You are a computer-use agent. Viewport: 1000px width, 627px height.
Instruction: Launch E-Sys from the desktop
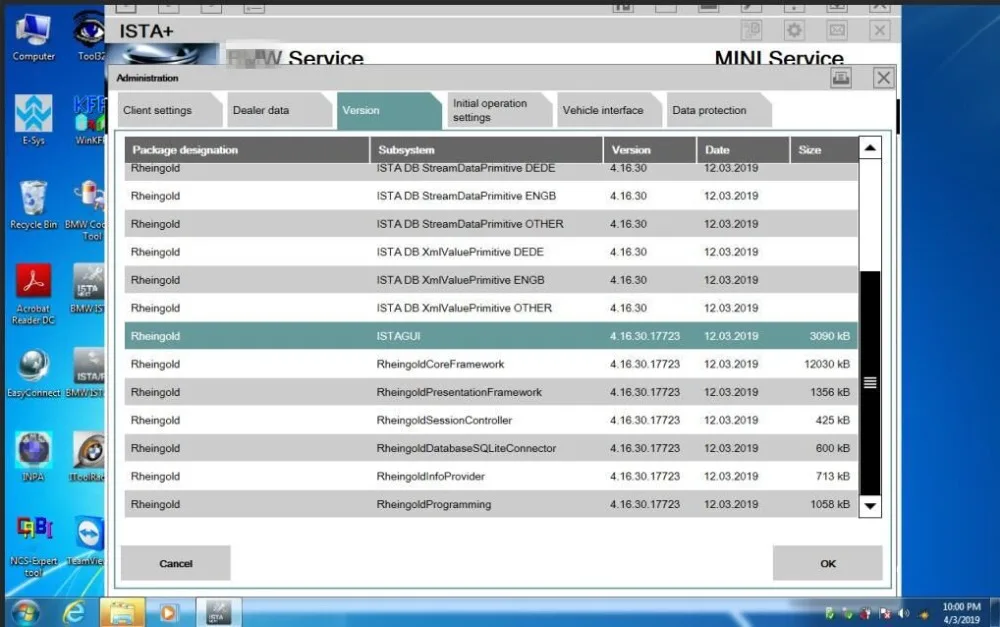click(33, 120)
